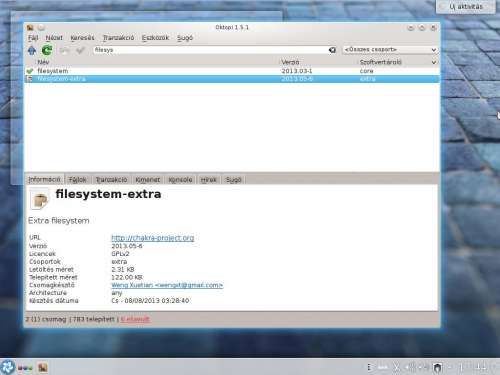Click the package icon beside filesystem-extra row

[30, 79]
